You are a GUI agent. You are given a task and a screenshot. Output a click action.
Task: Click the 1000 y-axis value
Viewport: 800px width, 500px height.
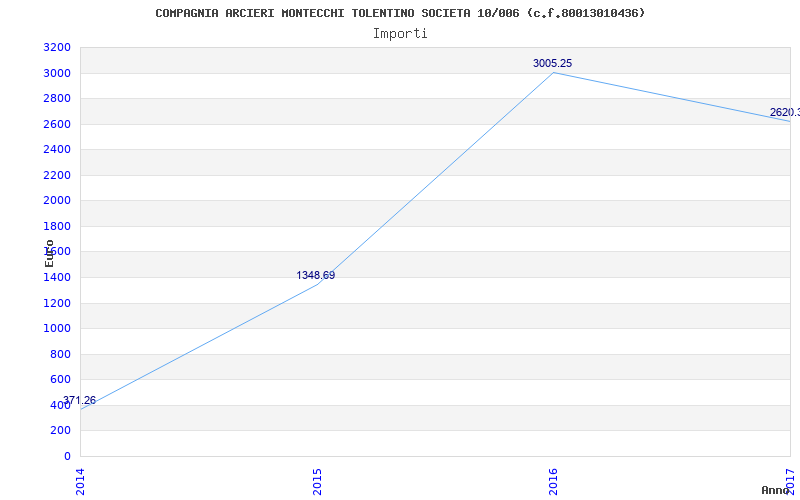(x=57, y=329)
